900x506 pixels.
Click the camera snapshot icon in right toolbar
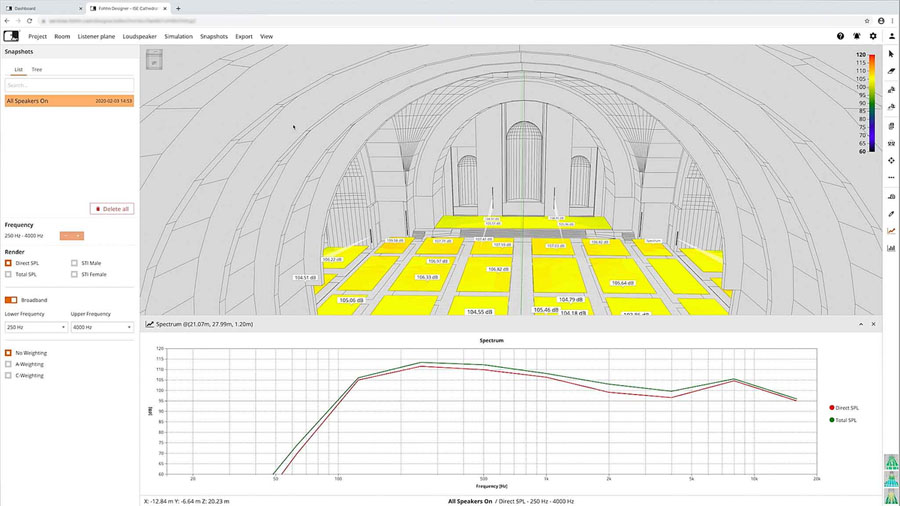[891, 197]
